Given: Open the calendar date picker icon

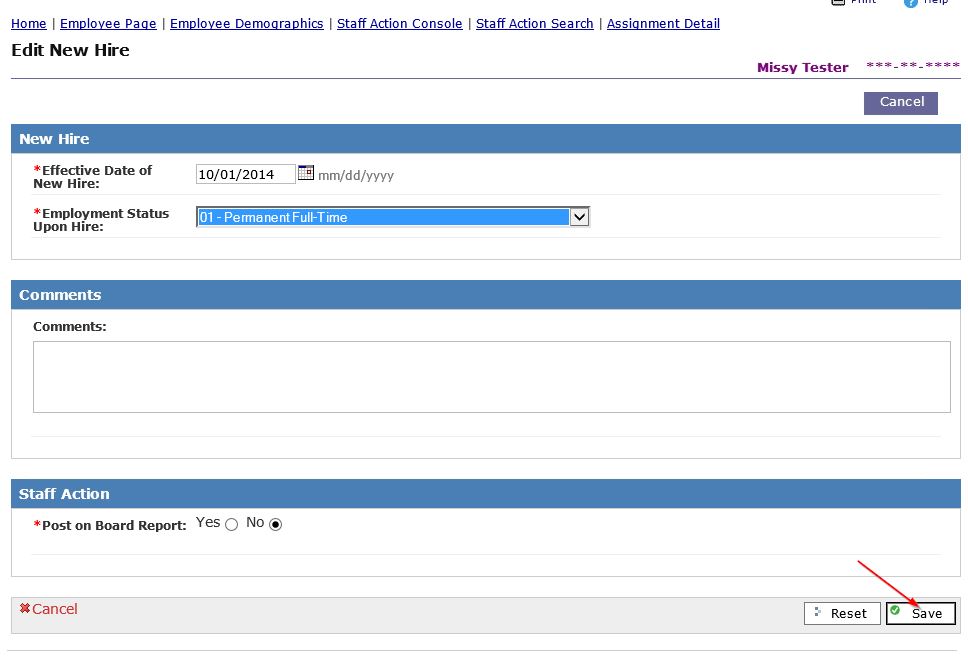Looking at the screenshot, I should point(306,173).
